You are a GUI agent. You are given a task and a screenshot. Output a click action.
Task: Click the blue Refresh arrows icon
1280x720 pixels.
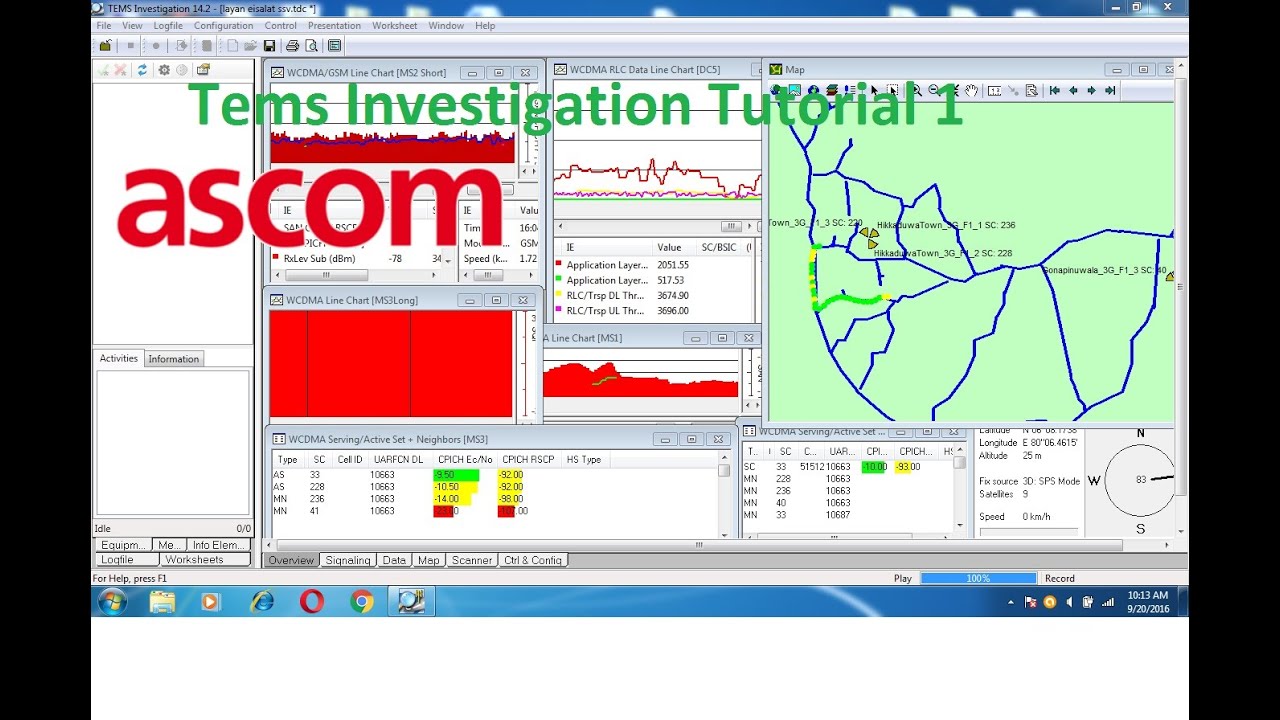143,70
